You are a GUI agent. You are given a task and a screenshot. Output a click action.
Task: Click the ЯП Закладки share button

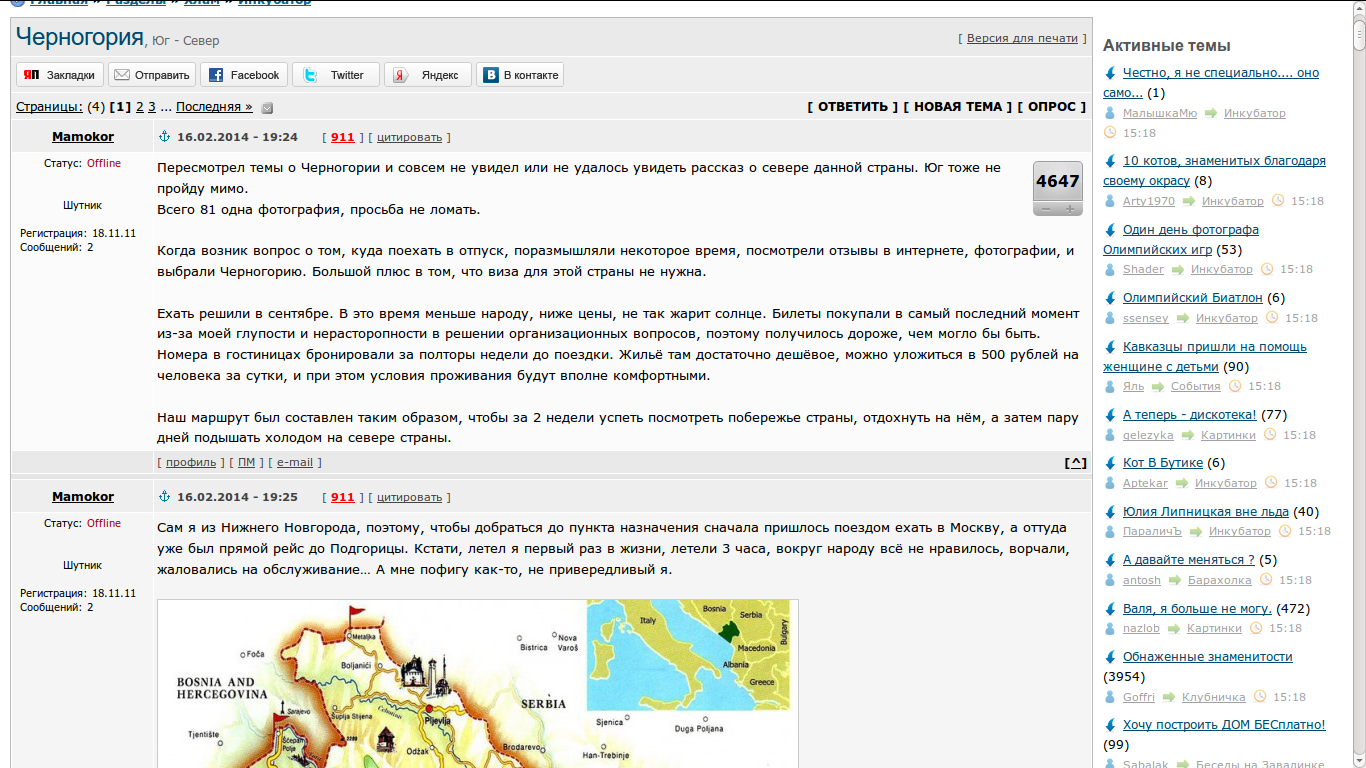(x=60, y=75)
